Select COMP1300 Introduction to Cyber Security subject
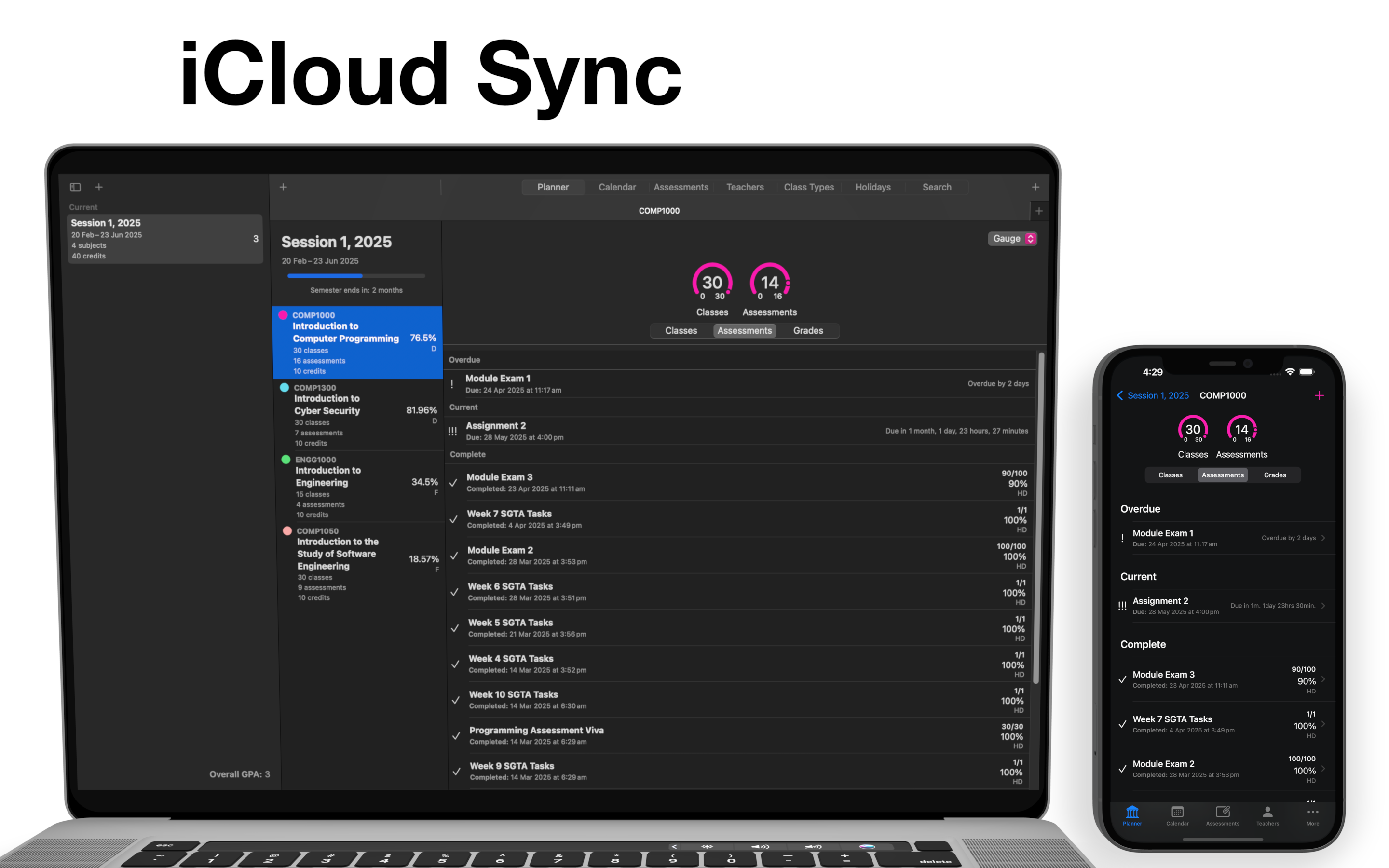Screen dimensions: 1389x868 coord(358,415)
